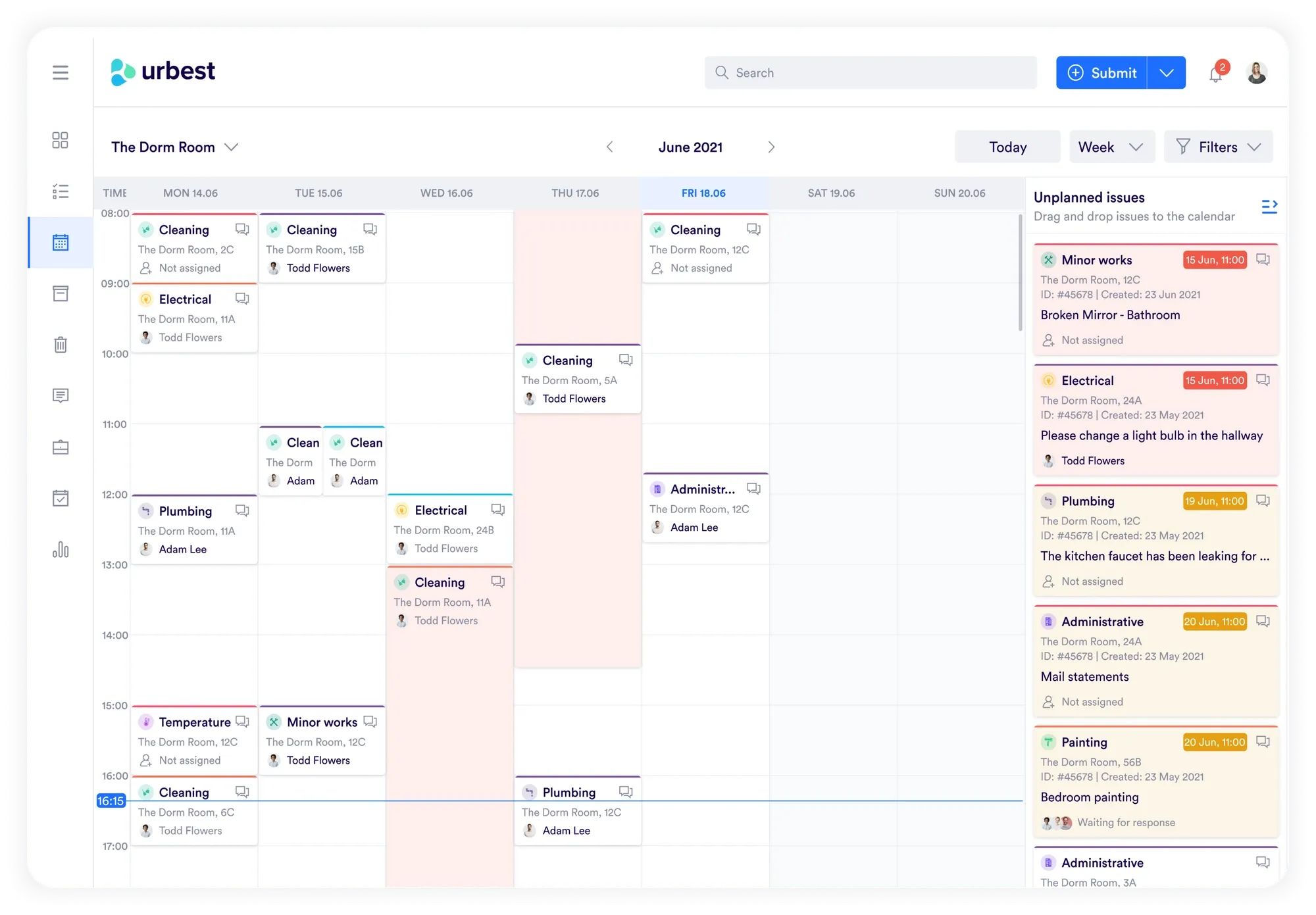
Task: Open the Submit split-button arrow
Action: pos(1166,72)
